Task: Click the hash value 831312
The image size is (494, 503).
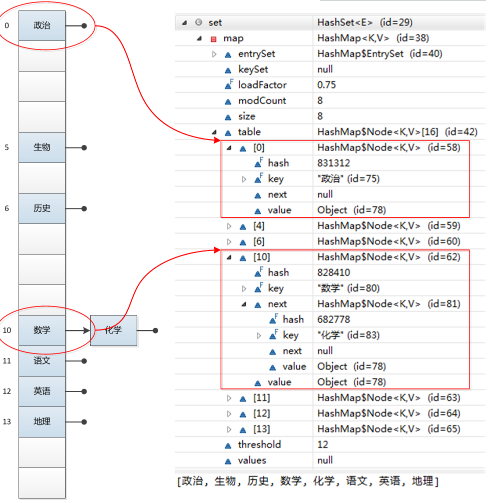Action: (x=334, y=163)
